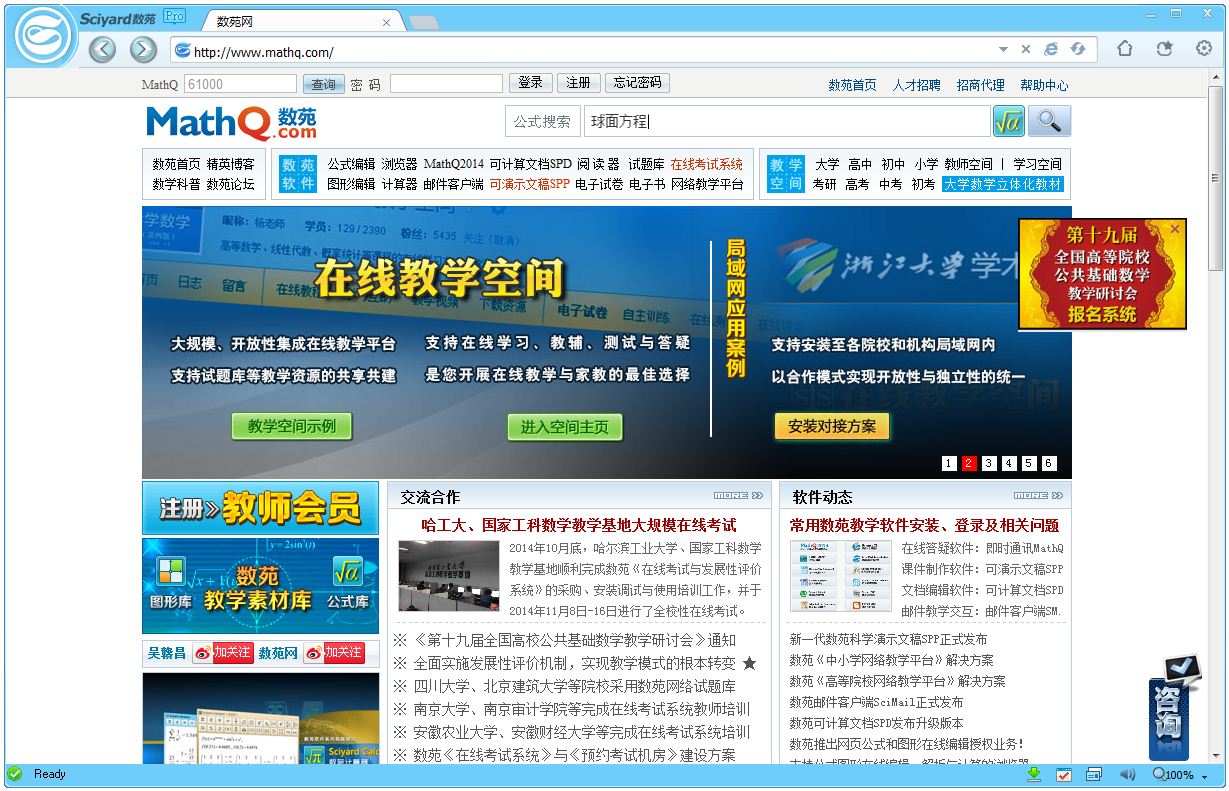Click the browser Back arrow button
1229x791 pixels.
(102, 50)
